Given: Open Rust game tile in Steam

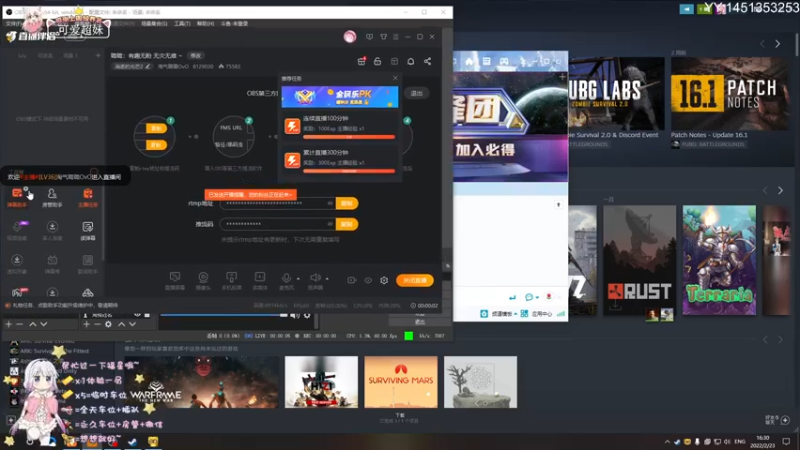Looking at the screenshot, I should (639, 260).
